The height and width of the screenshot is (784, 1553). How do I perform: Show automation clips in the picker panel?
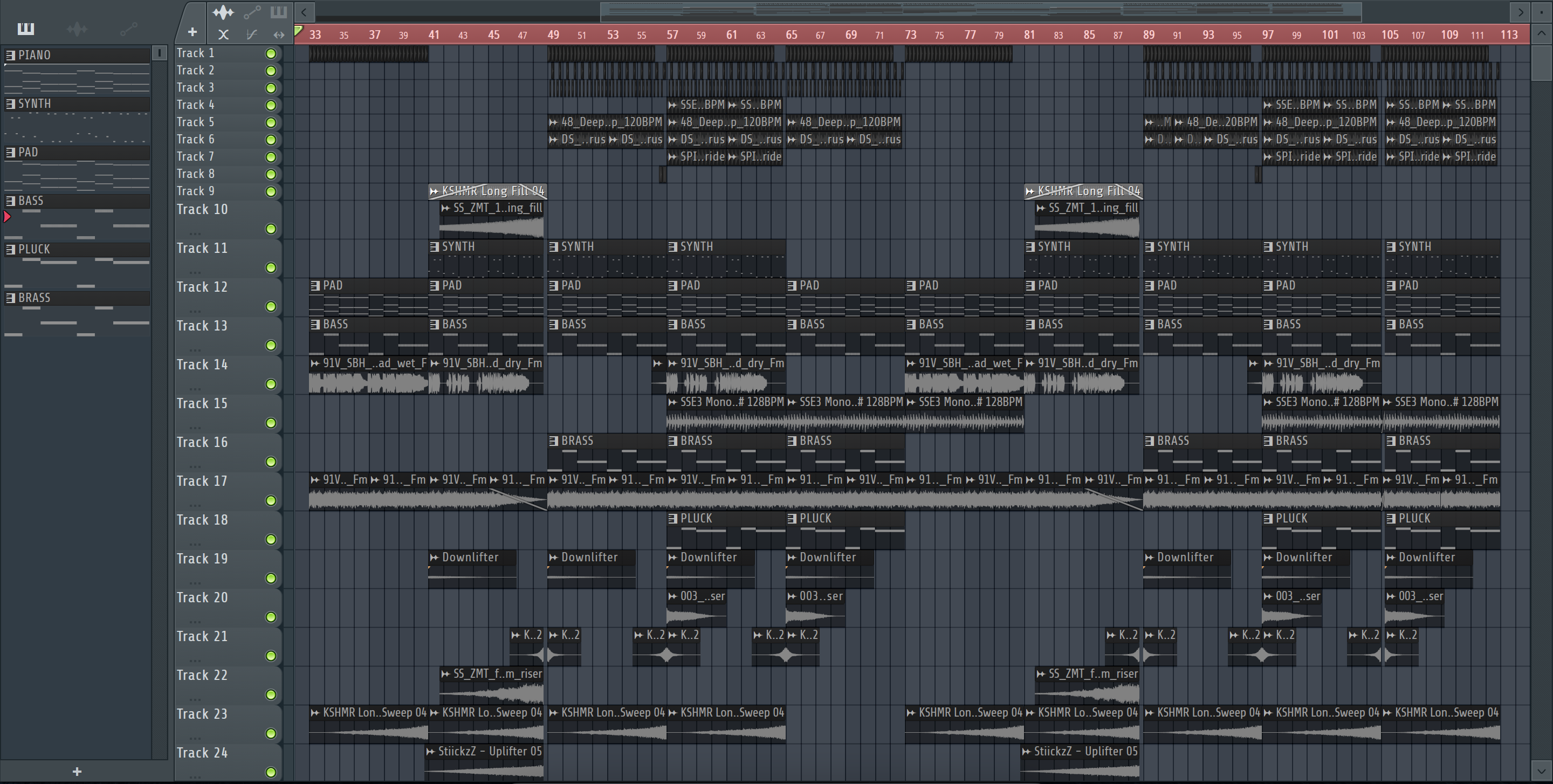point(128,29)
